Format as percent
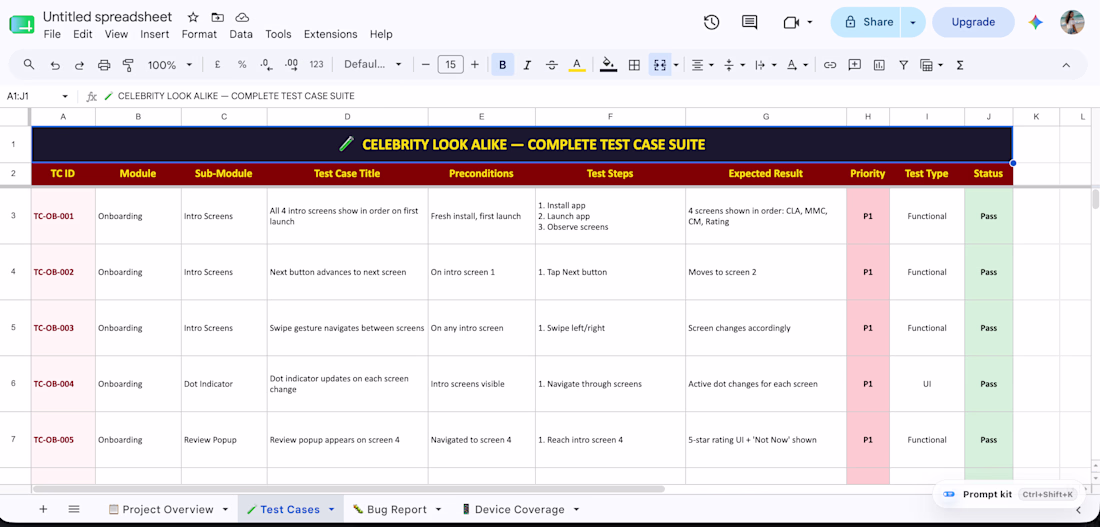Screen dimensions: 1100x527 point(242,65)
